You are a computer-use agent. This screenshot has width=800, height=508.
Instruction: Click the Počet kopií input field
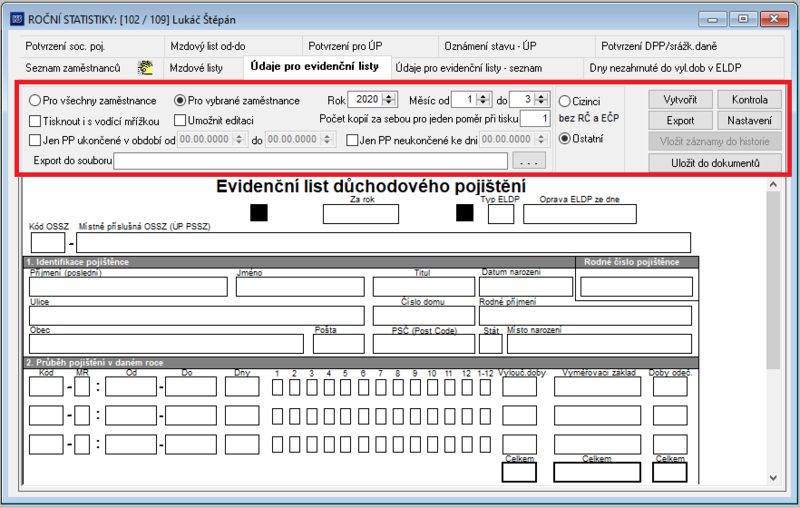coord(535,118)
